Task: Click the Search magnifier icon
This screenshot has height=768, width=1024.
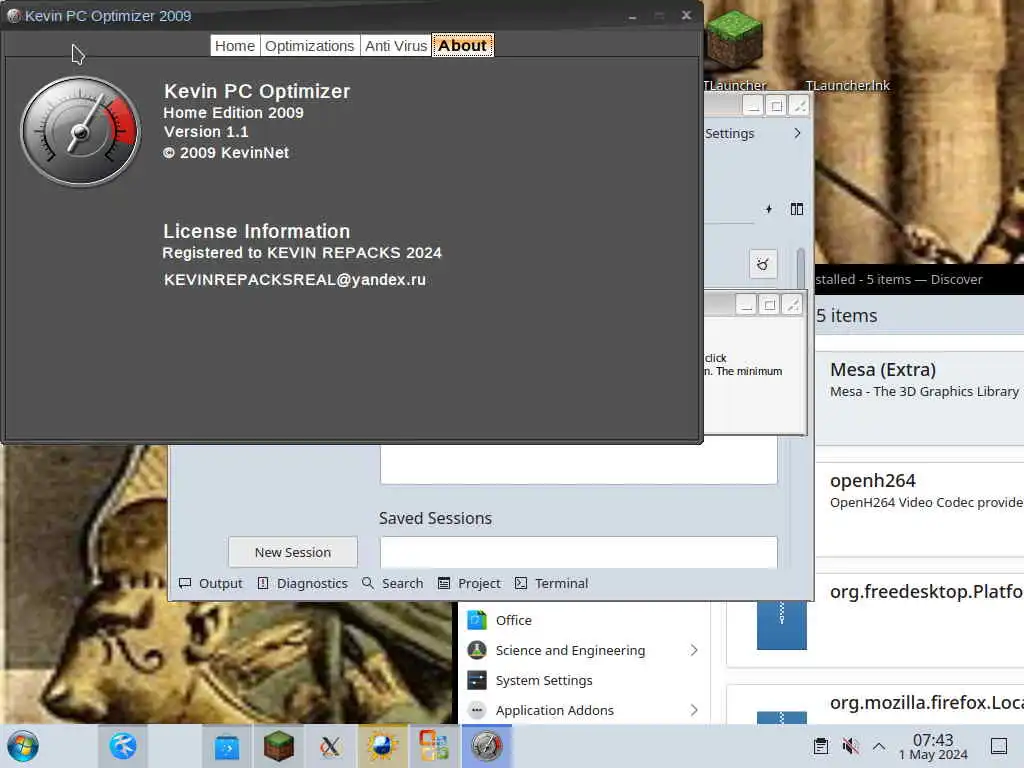Action: coord(368,583)
